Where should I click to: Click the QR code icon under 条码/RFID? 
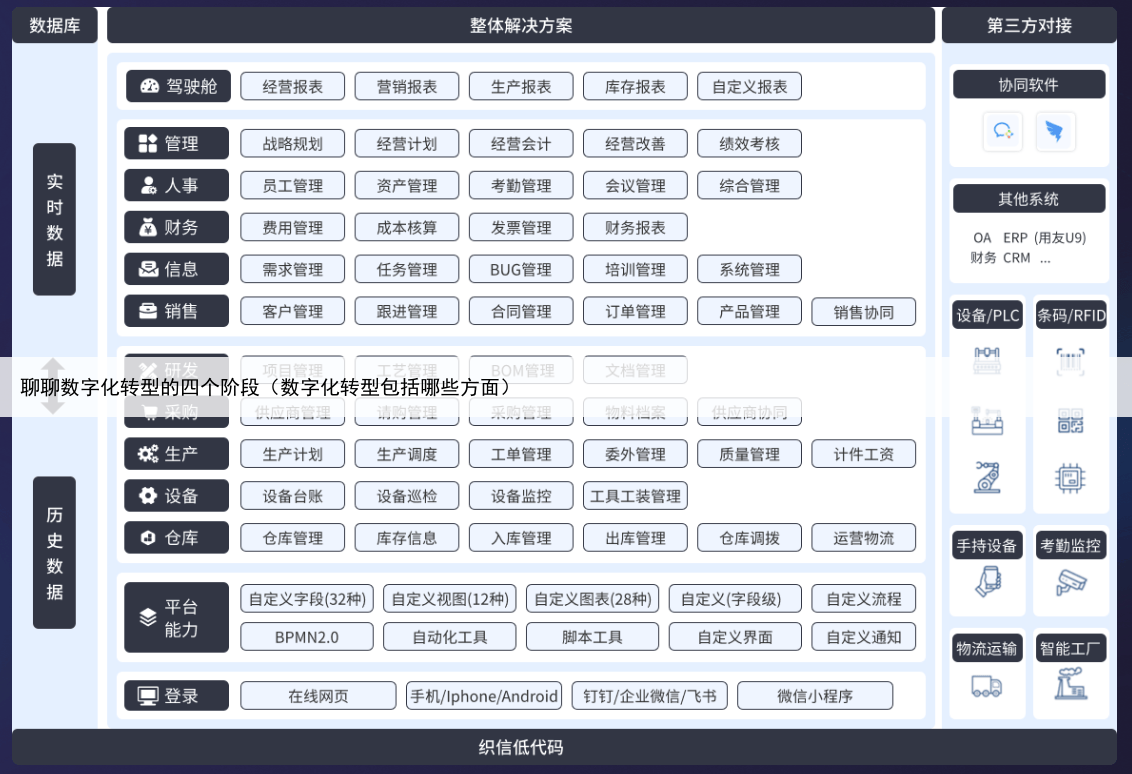[1070, 422]
